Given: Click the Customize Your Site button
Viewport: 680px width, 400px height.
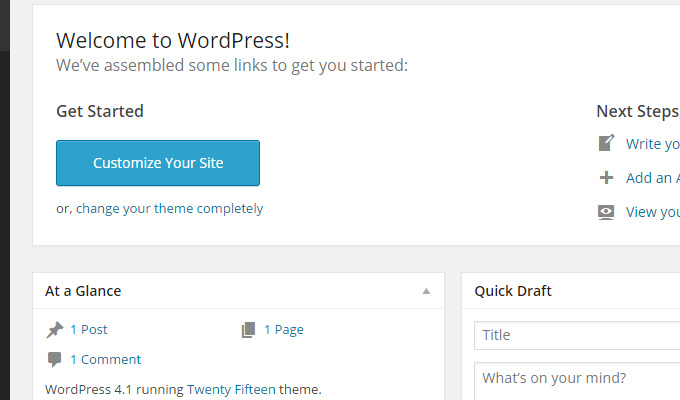Looking at the screenshot, I should point(158,163).
